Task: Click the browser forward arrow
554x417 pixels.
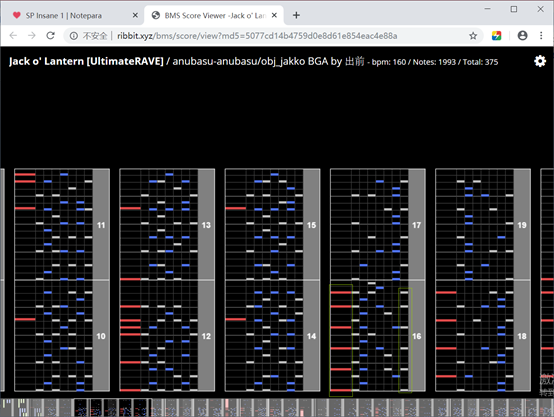Action: pos(32,36)
